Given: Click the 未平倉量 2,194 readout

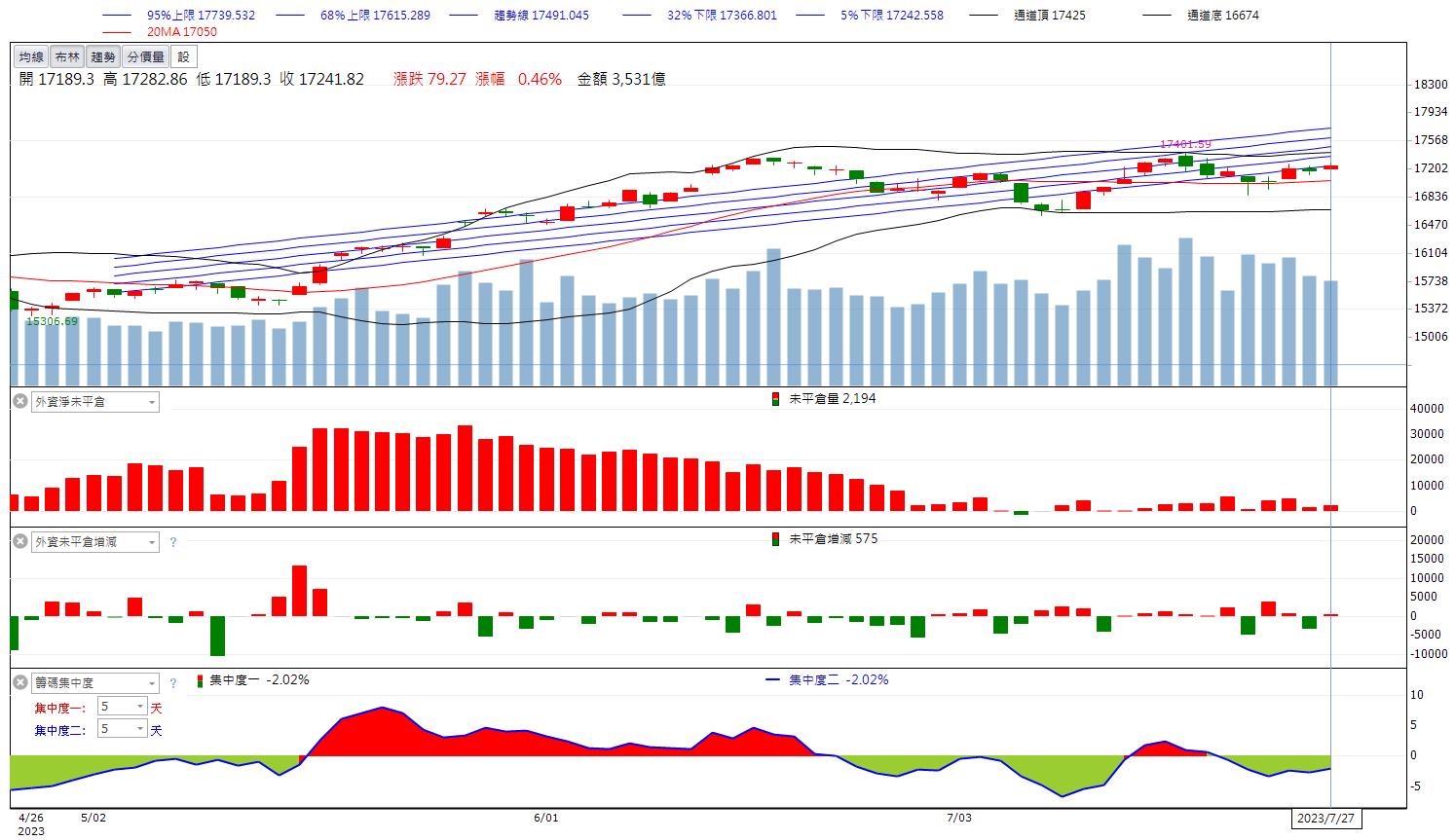Looking at the screenshot, I should coord(832,399).
